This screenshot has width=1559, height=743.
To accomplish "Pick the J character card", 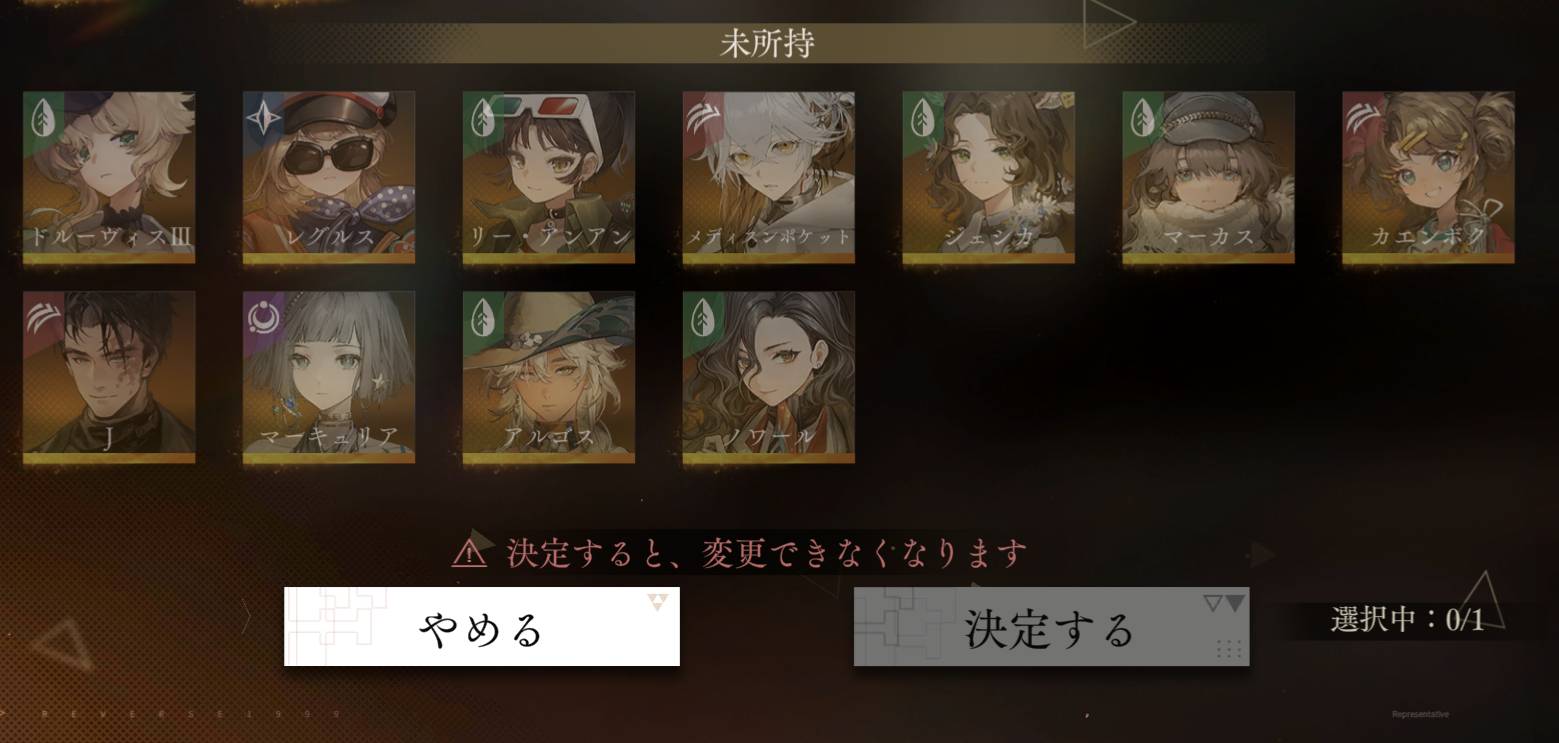I will click(109, 377).
